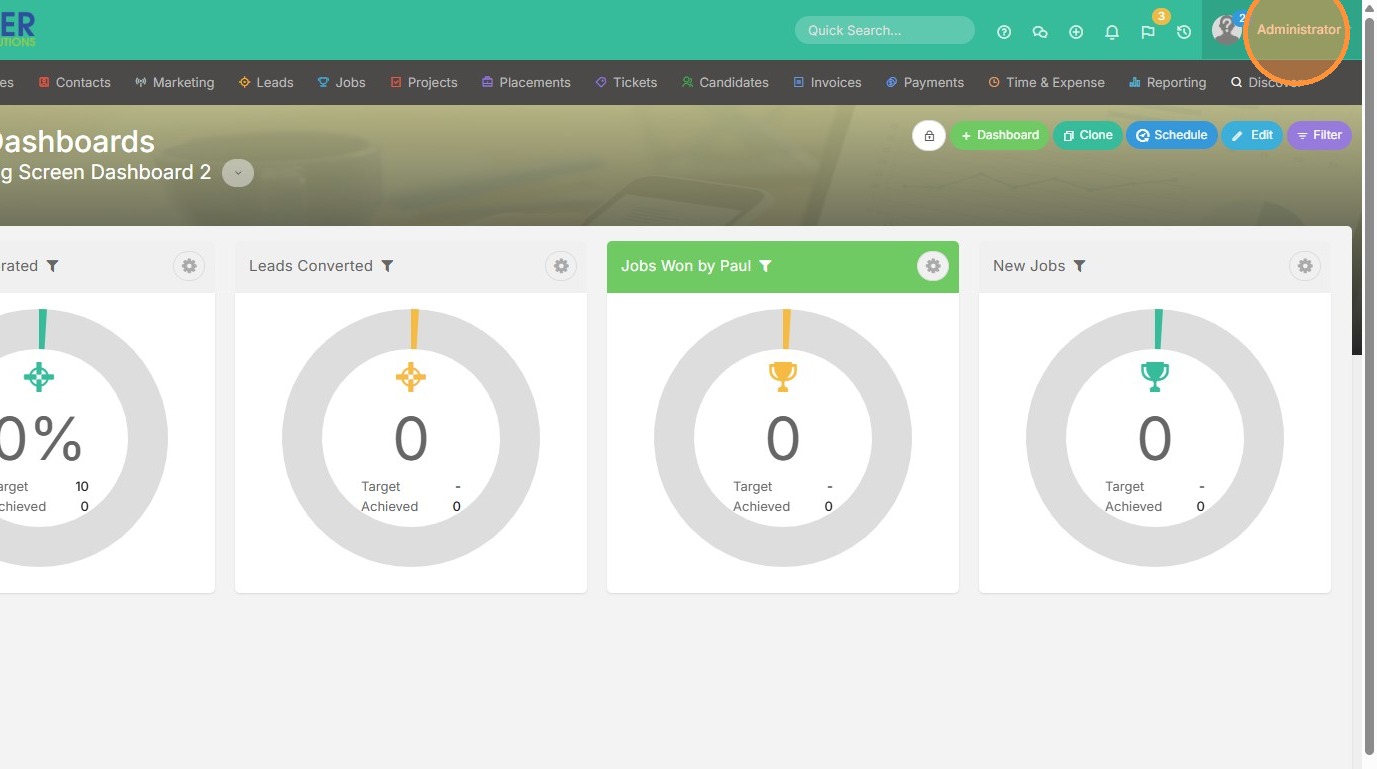
Task: Edit the dashboard with the Edit button
Action: pyautogui.click(x=1252, y=136)
